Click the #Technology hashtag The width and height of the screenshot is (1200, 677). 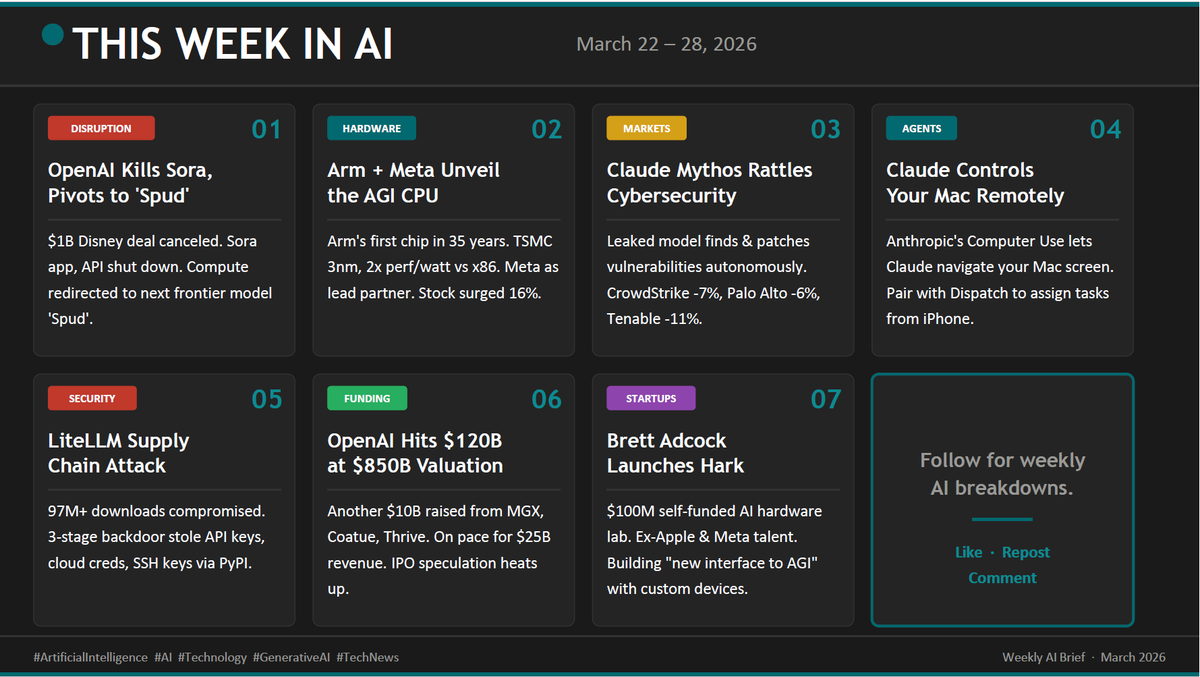213,657
